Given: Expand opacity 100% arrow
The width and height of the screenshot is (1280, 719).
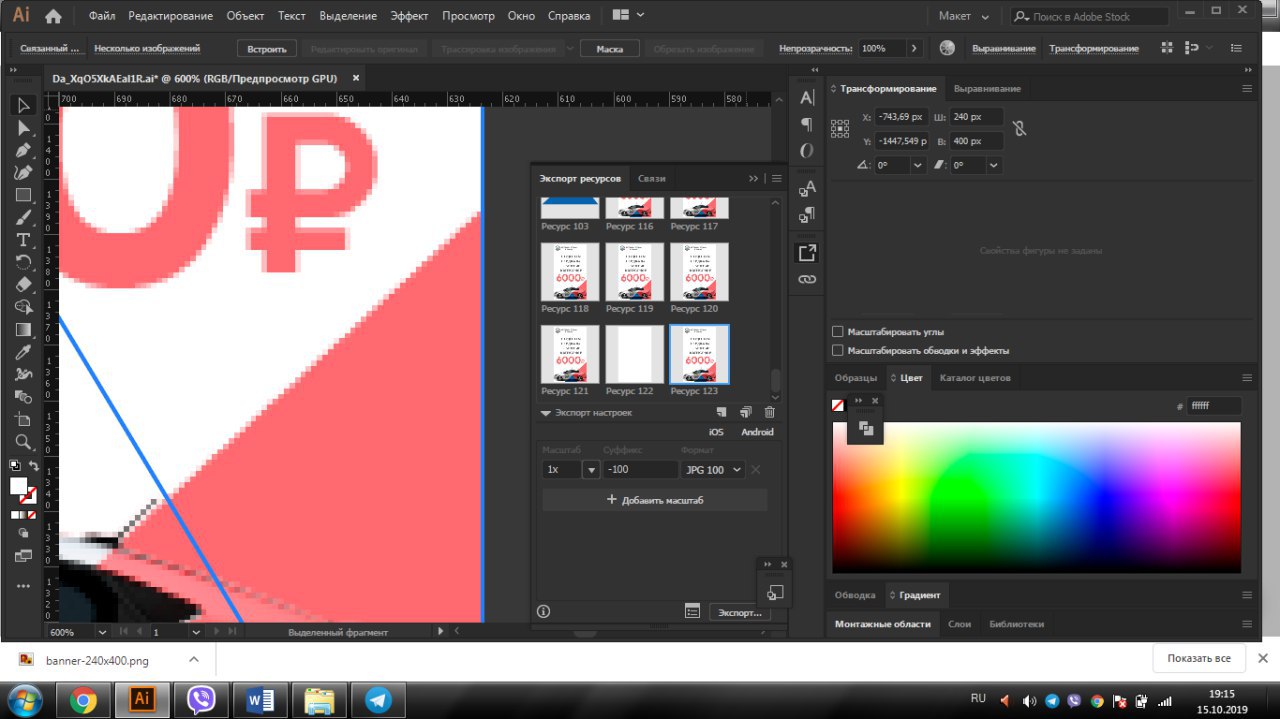Looking at the screenshot, I should pyautogui.click(x=914, y=48).
